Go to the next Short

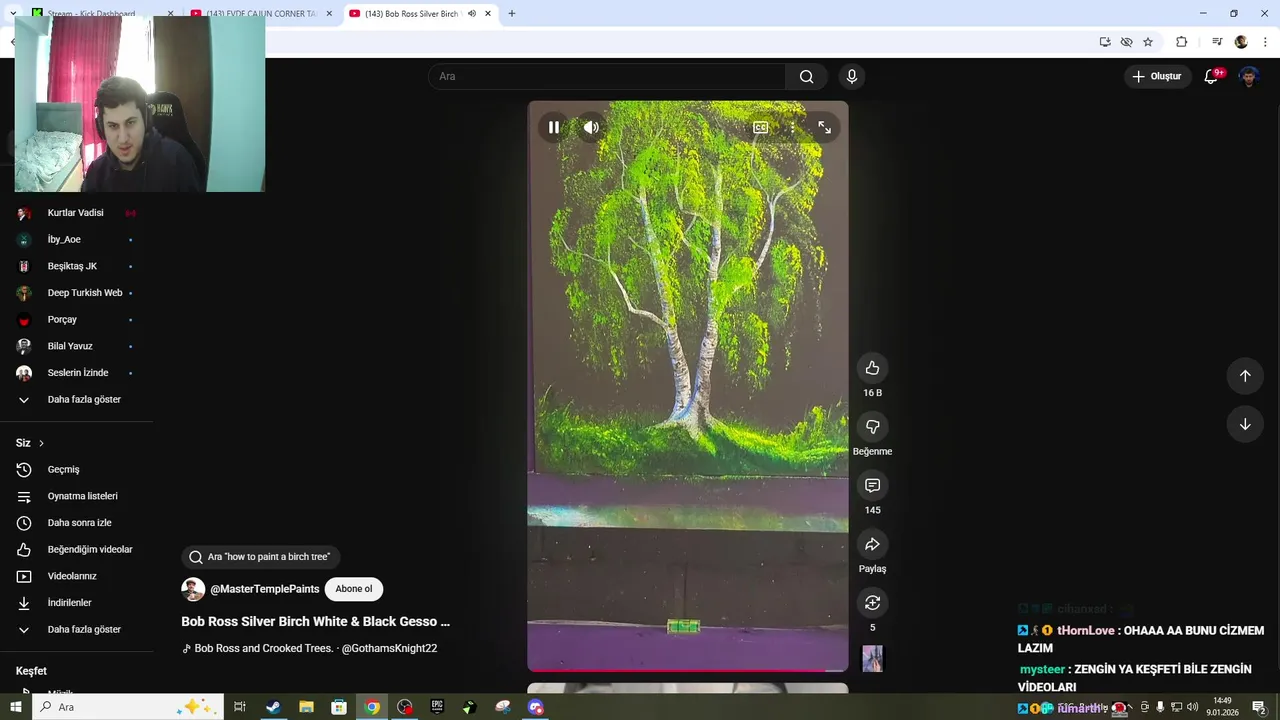[1245, 424]
